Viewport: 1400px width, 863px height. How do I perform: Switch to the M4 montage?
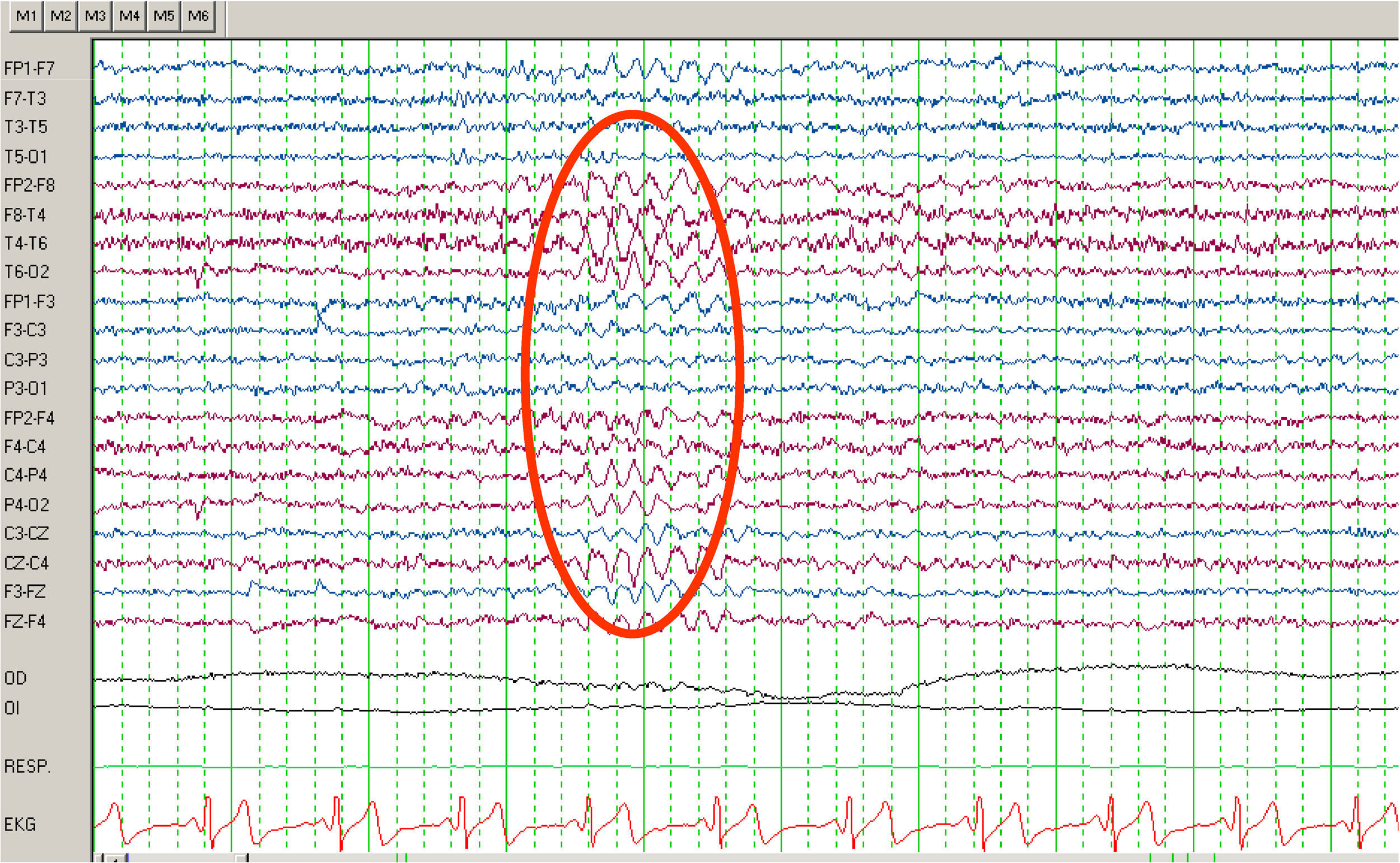click(129, 16)
